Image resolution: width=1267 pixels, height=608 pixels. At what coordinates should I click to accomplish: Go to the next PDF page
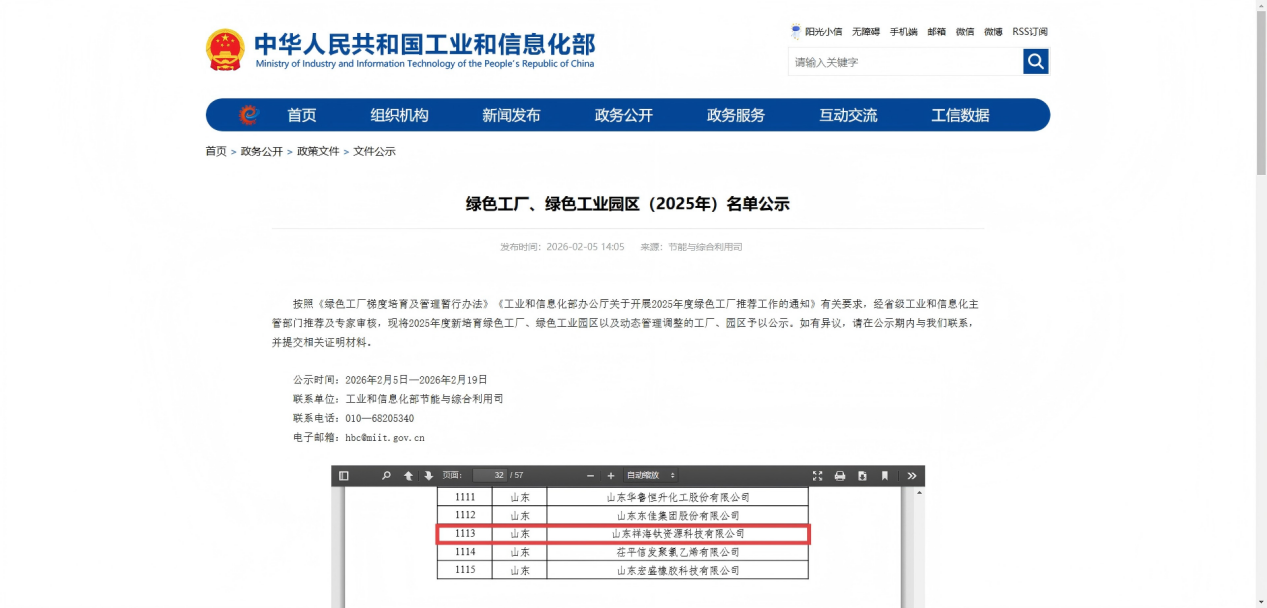pyautogui.click(x=428, y=476)
